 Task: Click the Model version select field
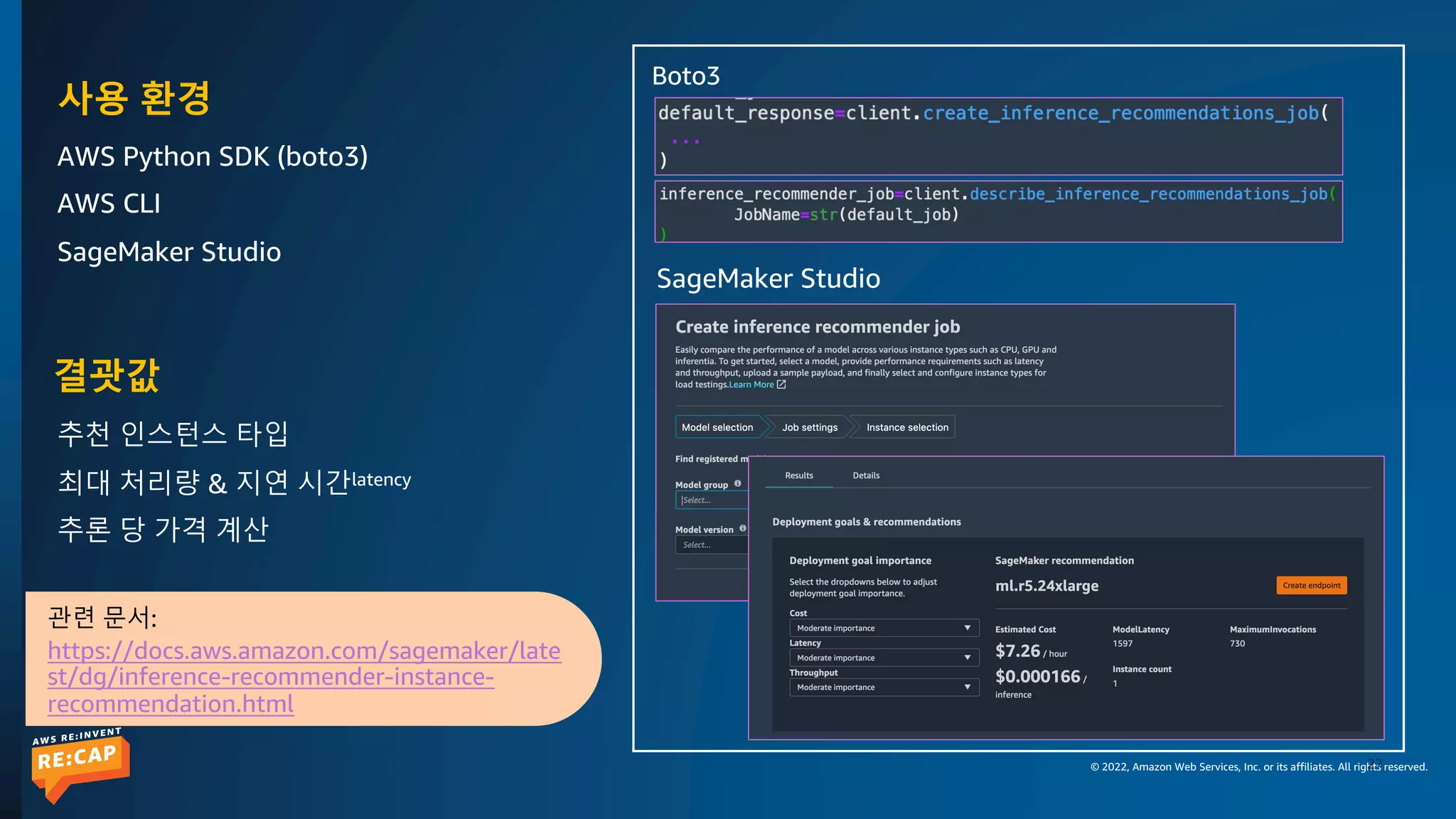click(711, 545)
